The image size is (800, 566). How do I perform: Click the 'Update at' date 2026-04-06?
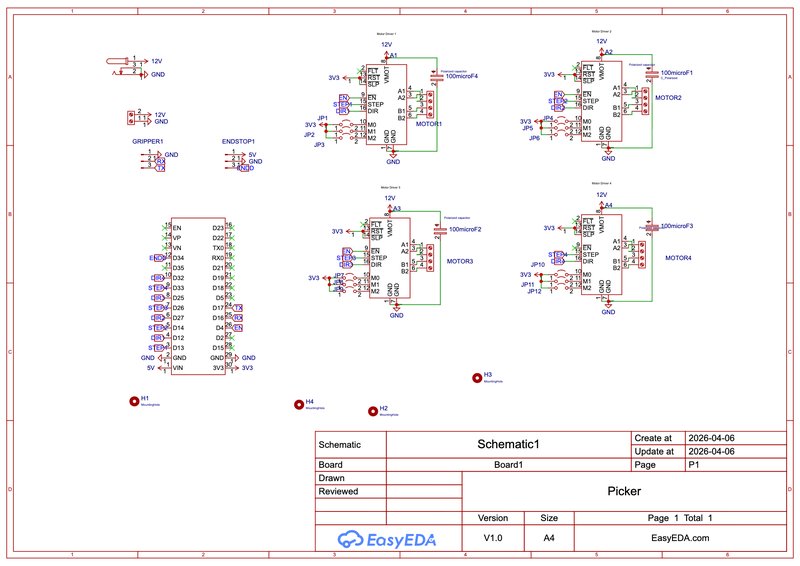[711, 451]
